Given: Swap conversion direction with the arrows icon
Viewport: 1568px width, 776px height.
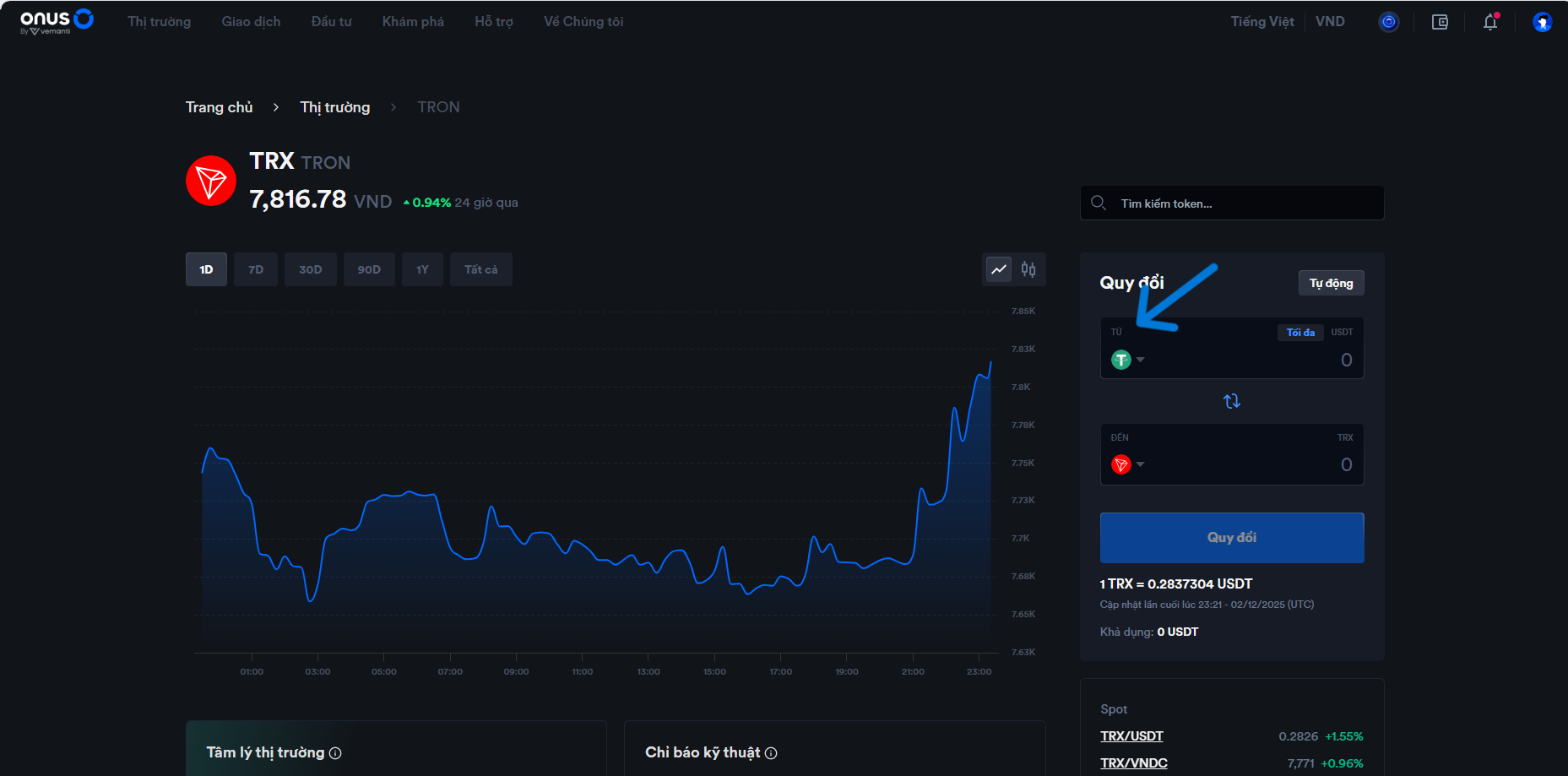Looking at the screenshot, I should [1231, 400].
